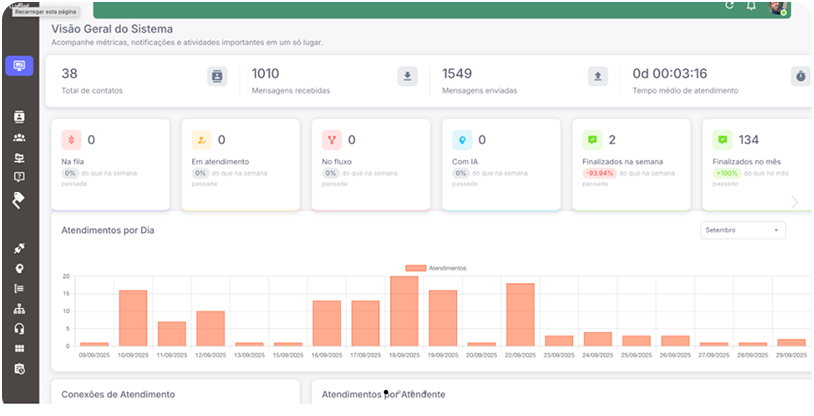Open the user profile avatar
The height and width of the screenshot is (416, 814).
777,7
